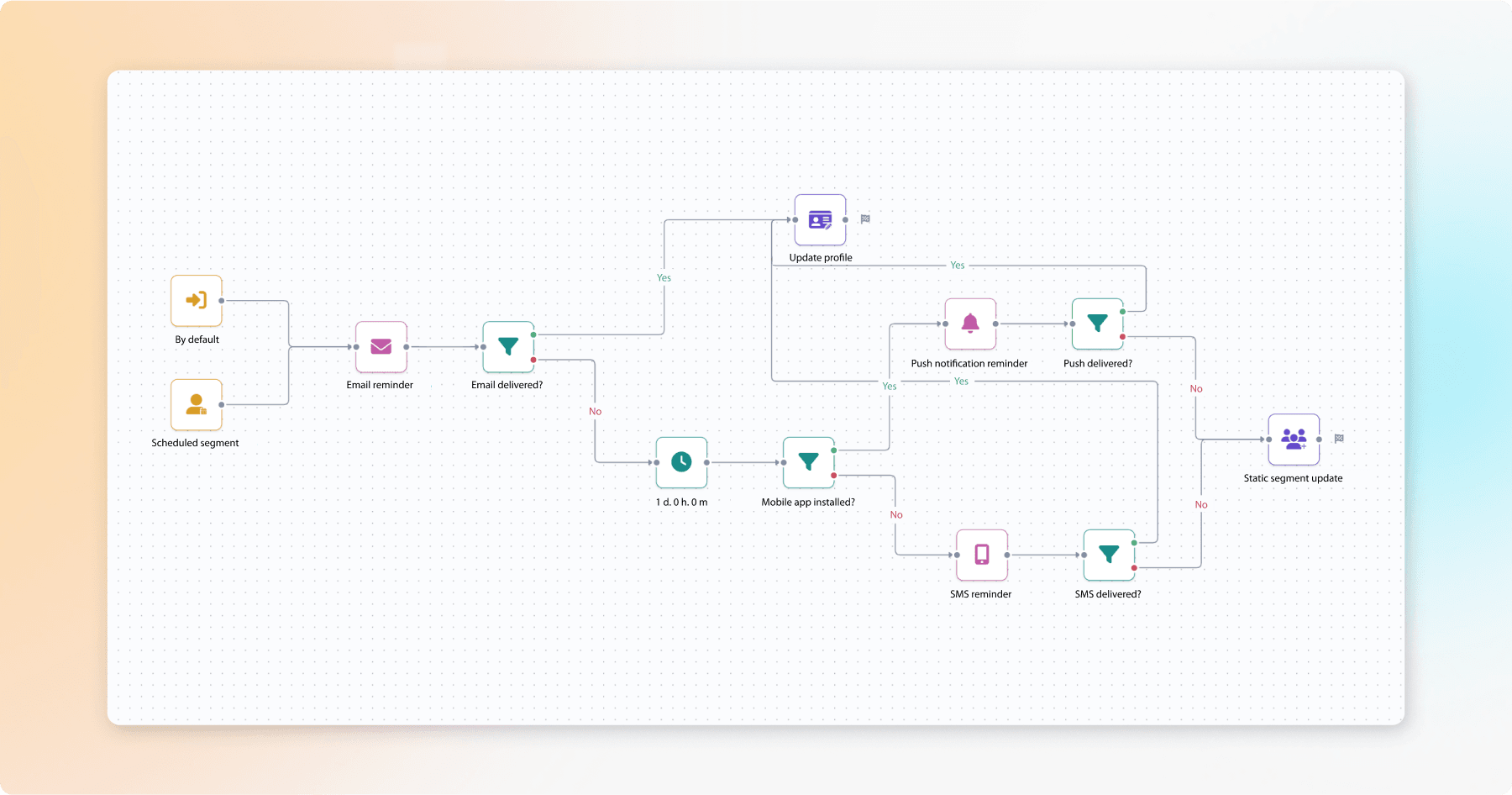
Task: Click the Push notification reminder label
Action: click(x=969, y=364)
